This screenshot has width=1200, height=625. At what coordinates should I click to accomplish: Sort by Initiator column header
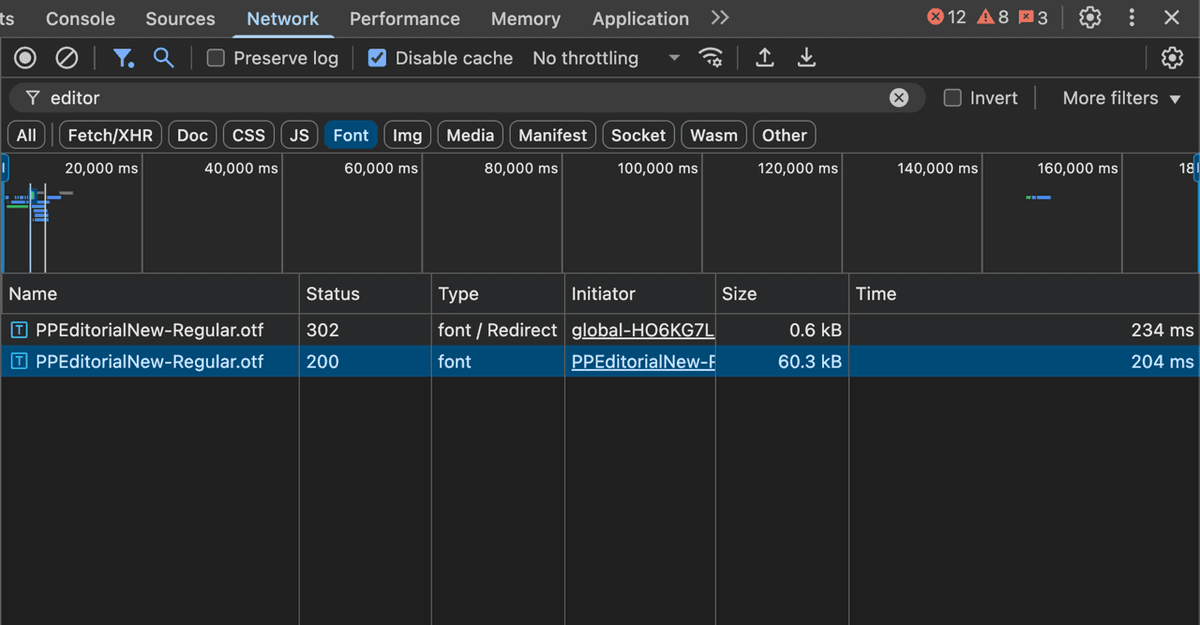(640, 294)
